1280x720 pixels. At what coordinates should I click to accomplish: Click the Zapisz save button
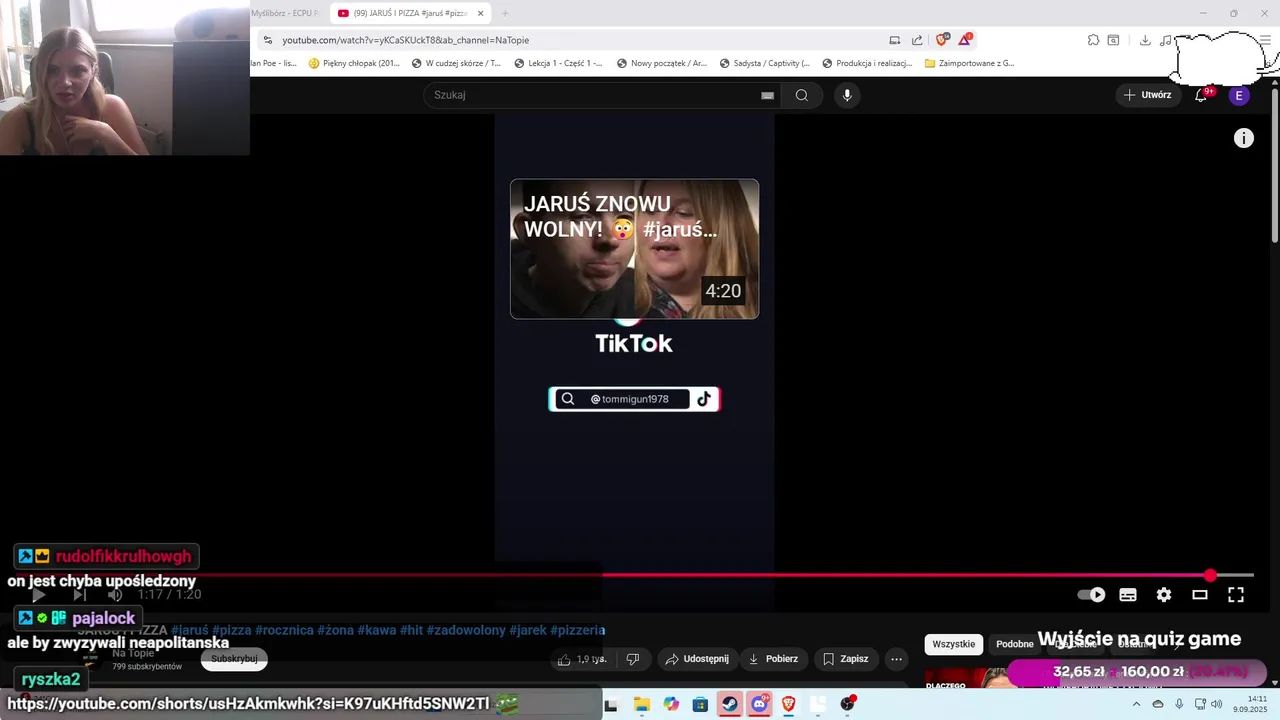pyautogui.click(x=846, y=659)
